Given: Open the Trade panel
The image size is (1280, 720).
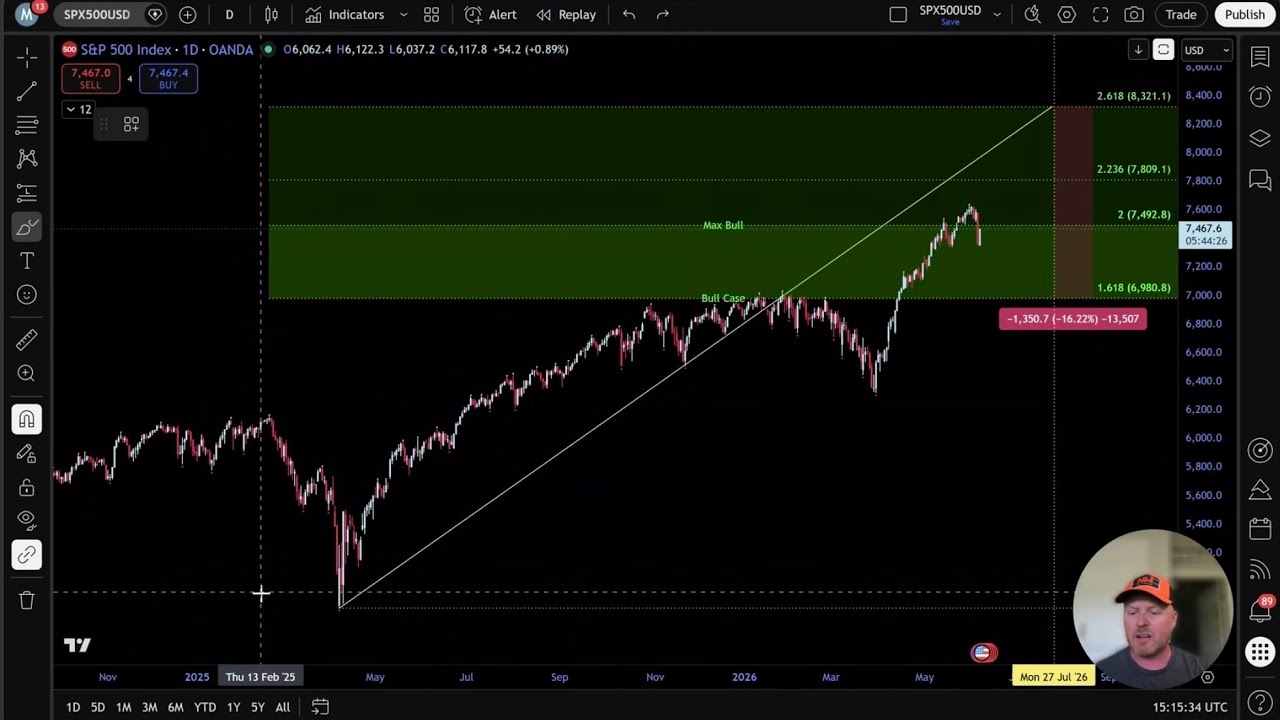Looking at the screenshot, I should (1181, 14).
